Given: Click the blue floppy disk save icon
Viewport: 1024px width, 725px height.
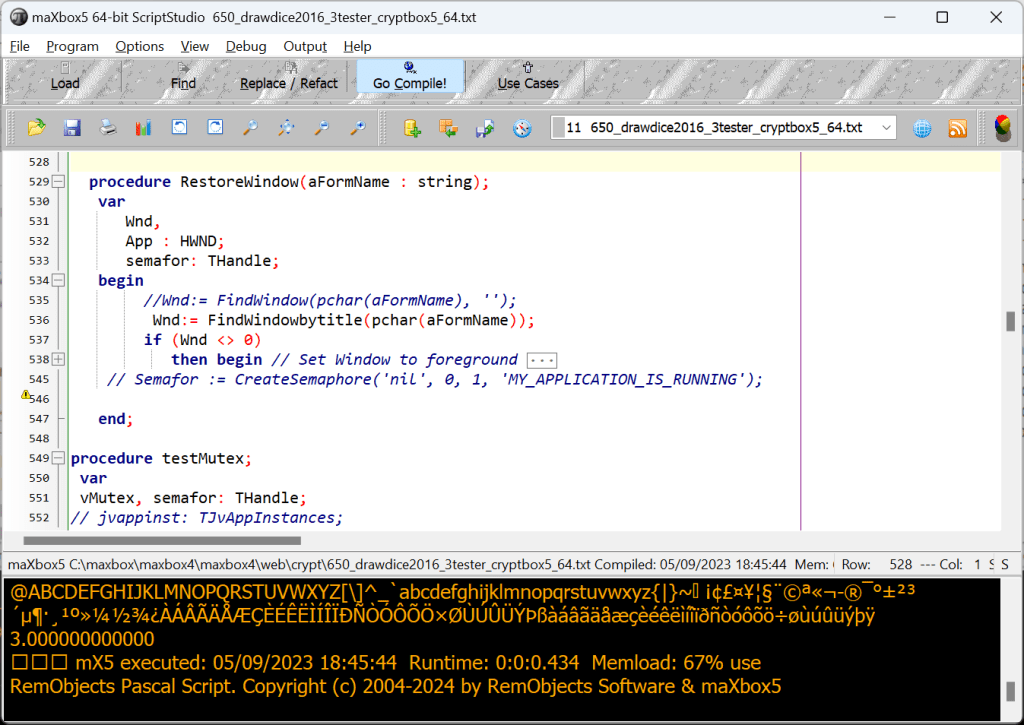Looking at the screenshot, I should click(72, 128).
